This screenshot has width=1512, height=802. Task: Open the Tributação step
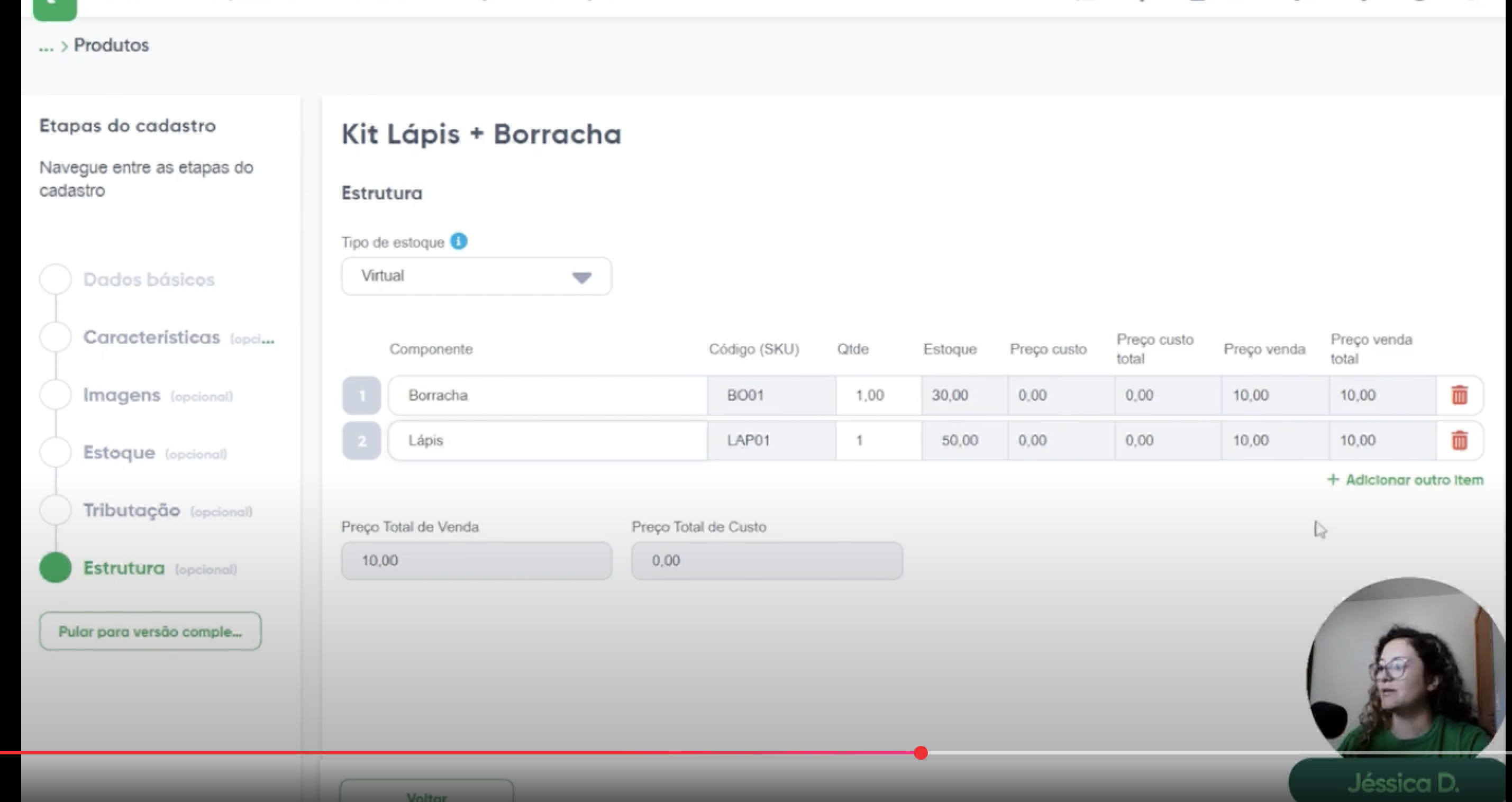132,510
